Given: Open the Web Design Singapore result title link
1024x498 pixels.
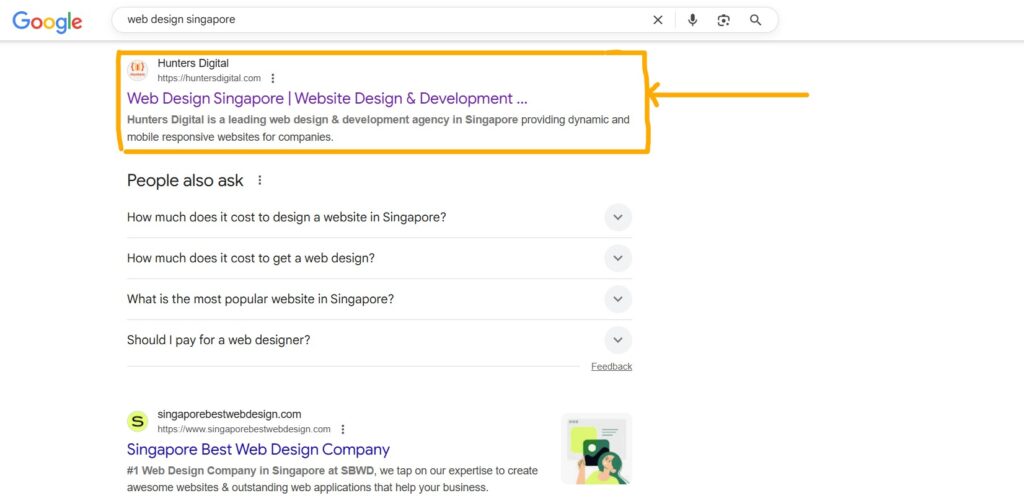Looking at the screenshot, I should tap(326, 98).
